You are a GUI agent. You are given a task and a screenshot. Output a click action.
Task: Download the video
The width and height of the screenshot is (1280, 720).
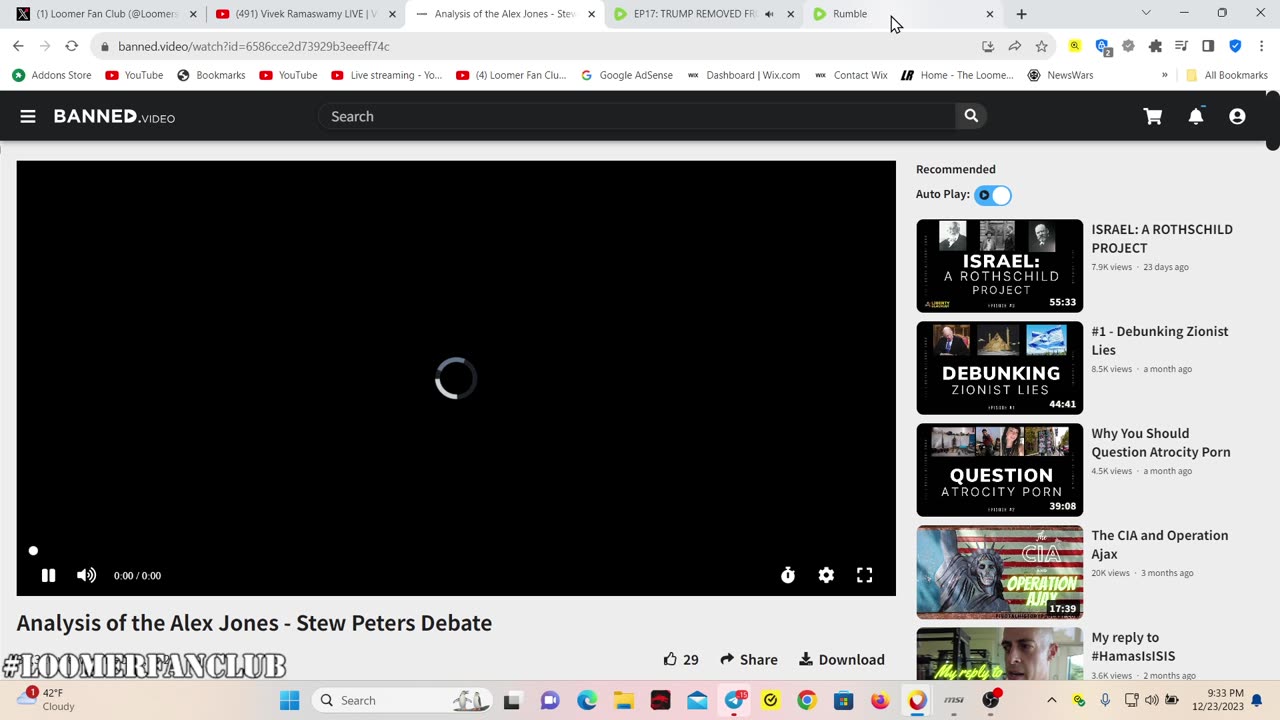(x=842, y=659)
